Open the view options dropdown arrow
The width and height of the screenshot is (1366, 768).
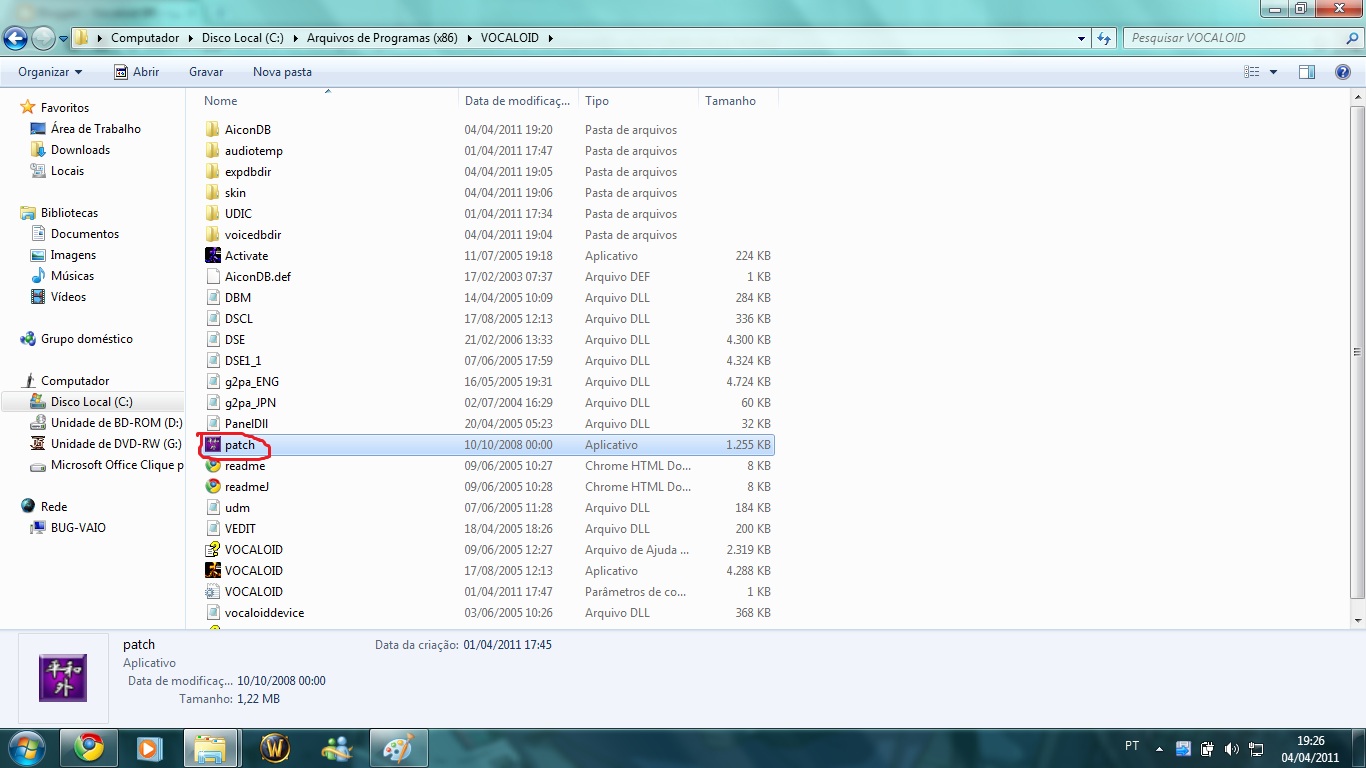(1273, 72)
